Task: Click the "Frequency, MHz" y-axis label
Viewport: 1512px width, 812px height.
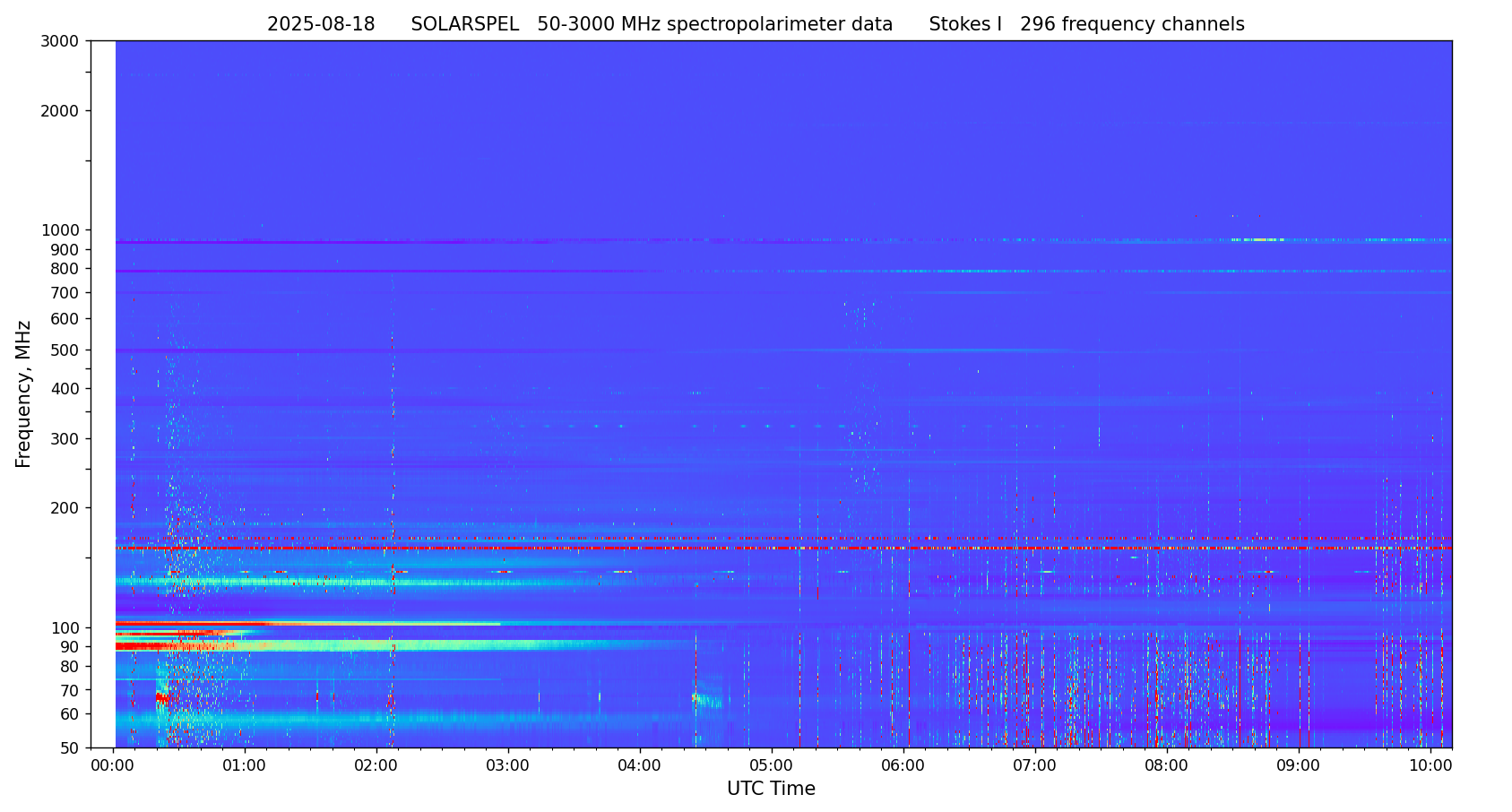Action: pyautogui.click(x=24, y=393)
